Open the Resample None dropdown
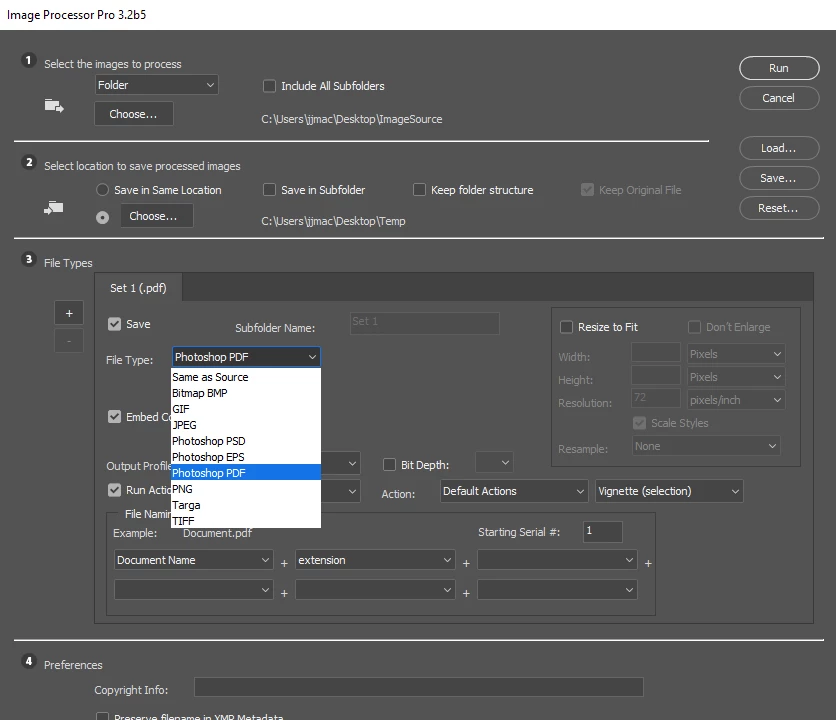The width and height of the screenshot is (836, 720). (x=706, y=446)
